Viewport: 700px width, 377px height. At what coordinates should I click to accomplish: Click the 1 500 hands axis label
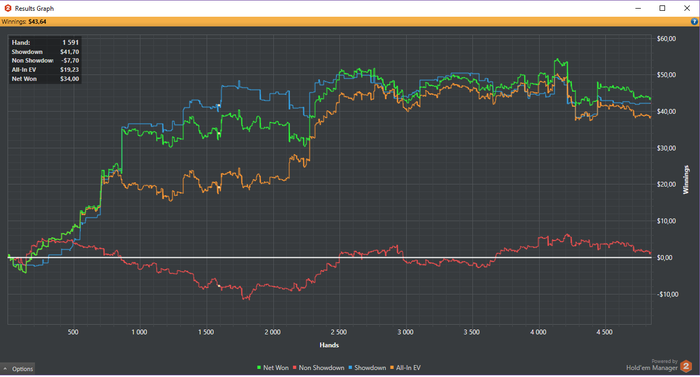[x=206, y=332]
